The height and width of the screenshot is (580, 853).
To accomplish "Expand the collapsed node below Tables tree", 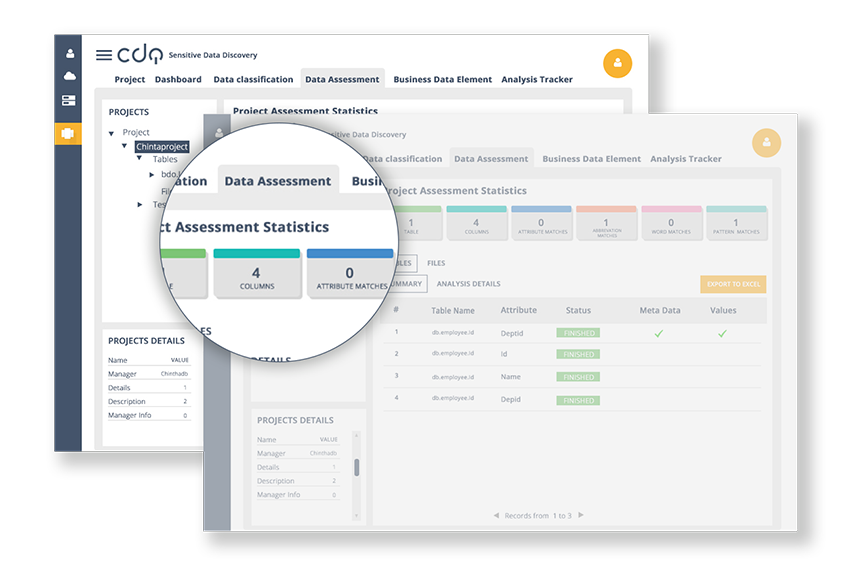I will click(140, 205).
